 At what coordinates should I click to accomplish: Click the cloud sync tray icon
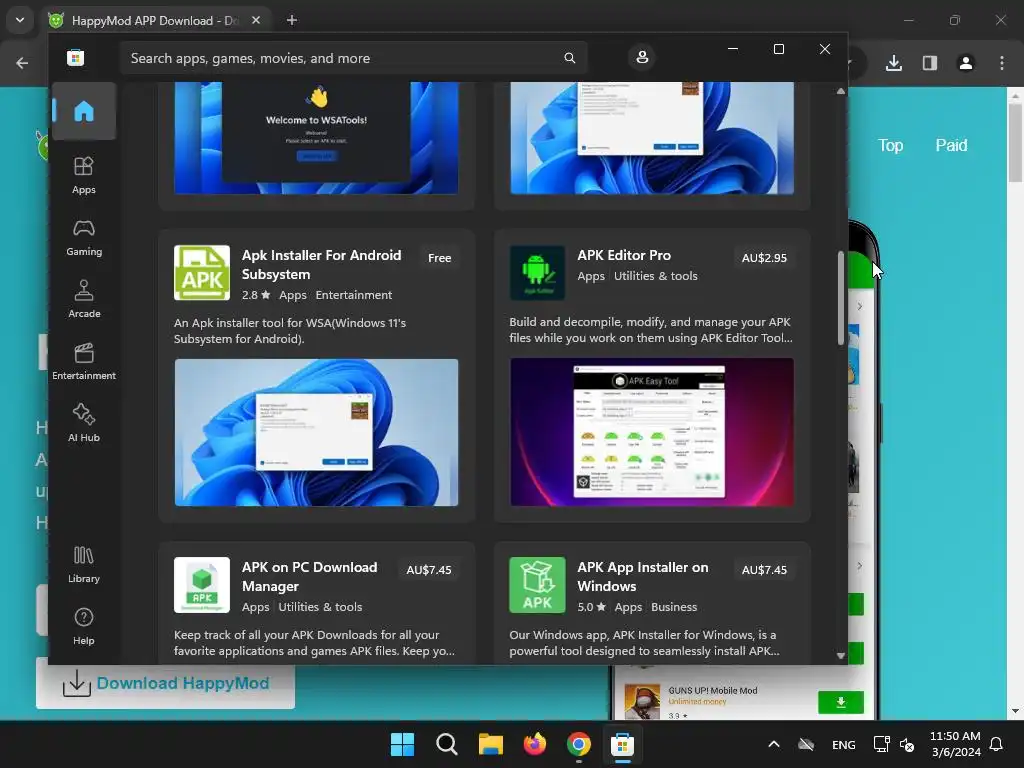(x=806, y=744)
